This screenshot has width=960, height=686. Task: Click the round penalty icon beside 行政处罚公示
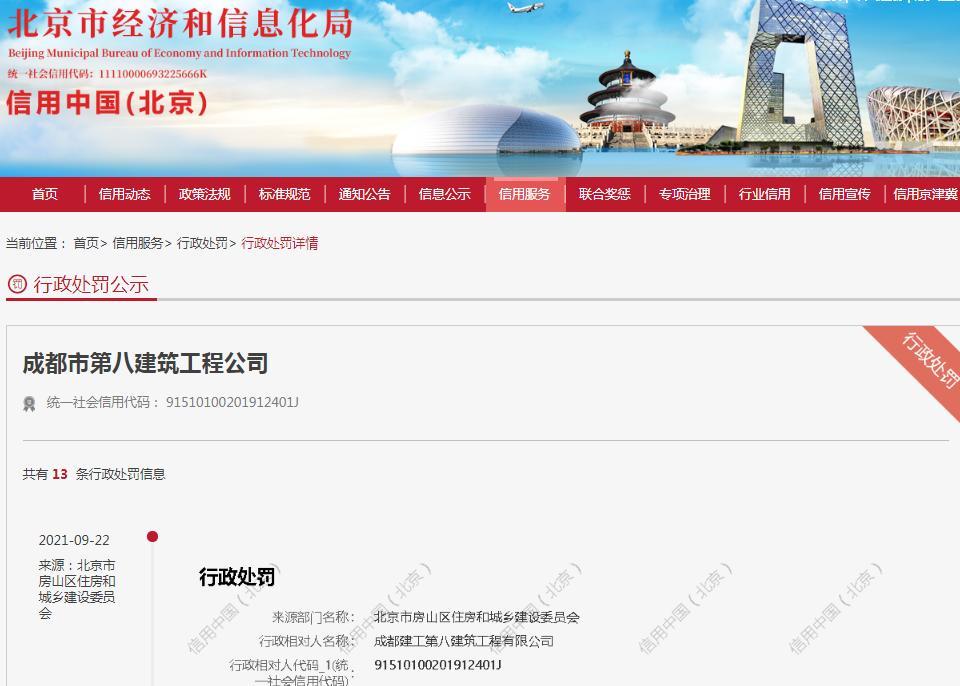pos(17,285)
